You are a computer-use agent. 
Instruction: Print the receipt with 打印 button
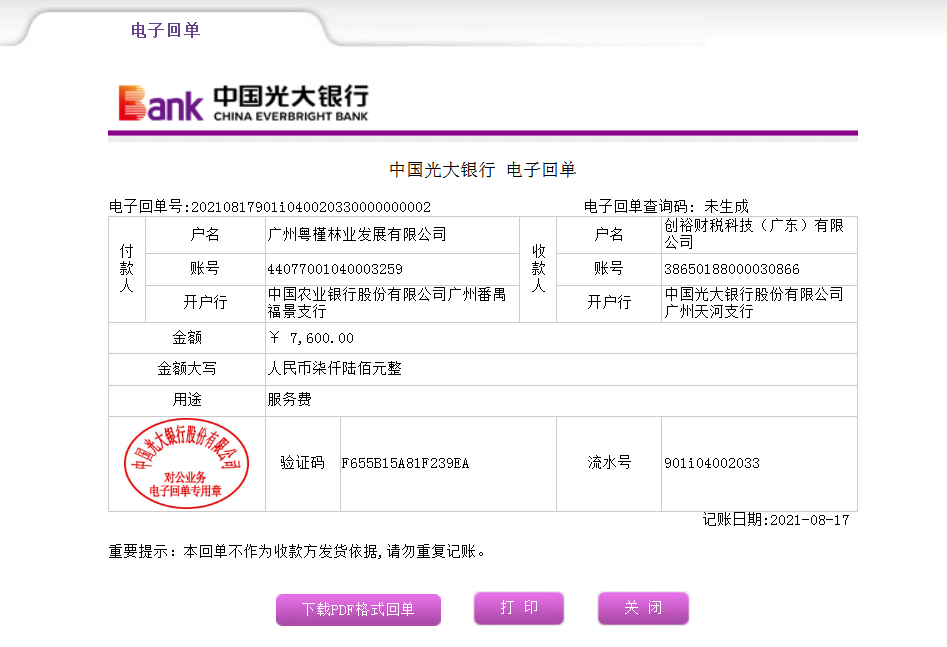[x=519, y=608]
